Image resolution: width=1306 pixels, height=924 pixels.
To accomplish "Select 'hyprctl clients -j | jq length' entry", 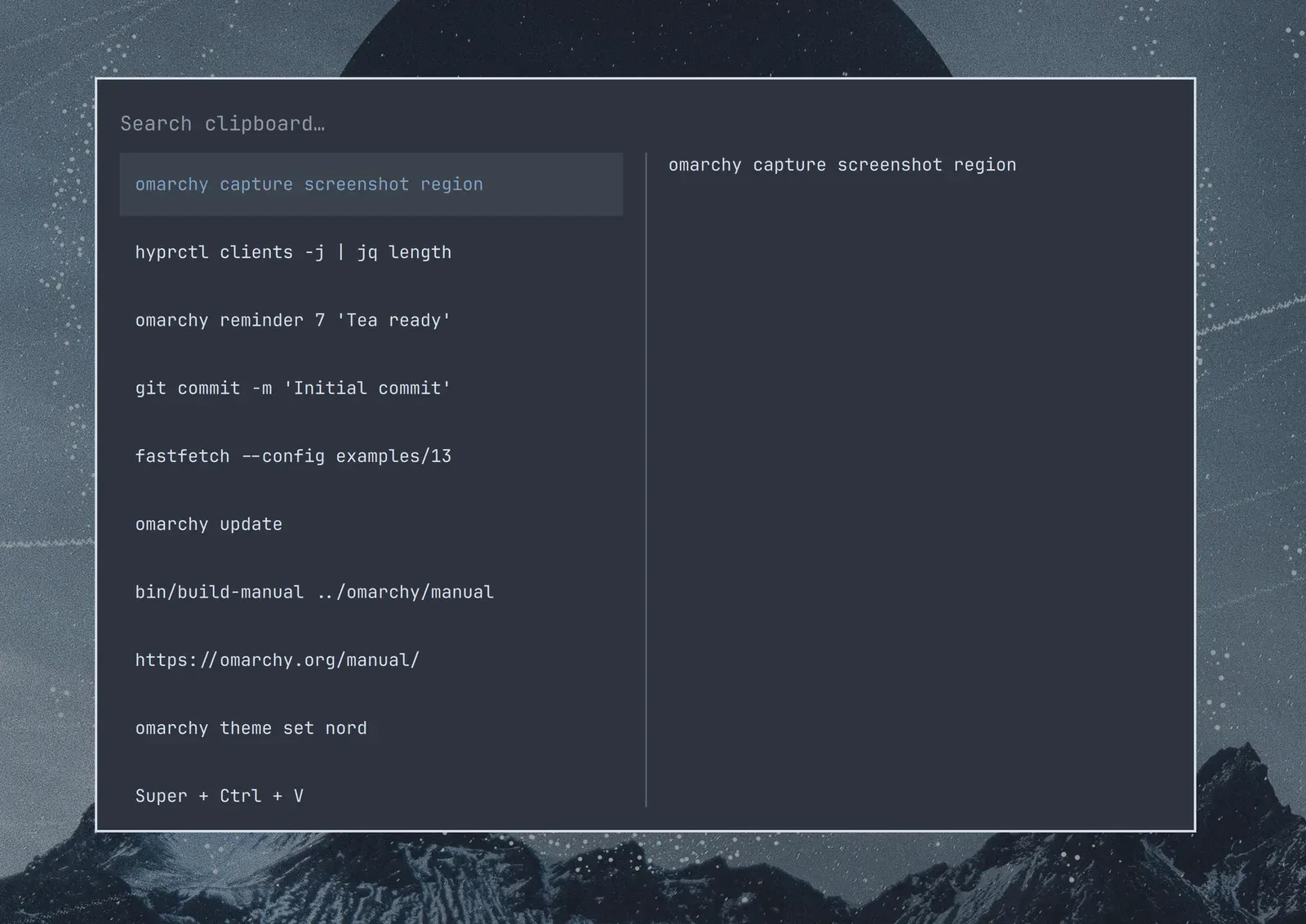I will click(x=371, y=252).
